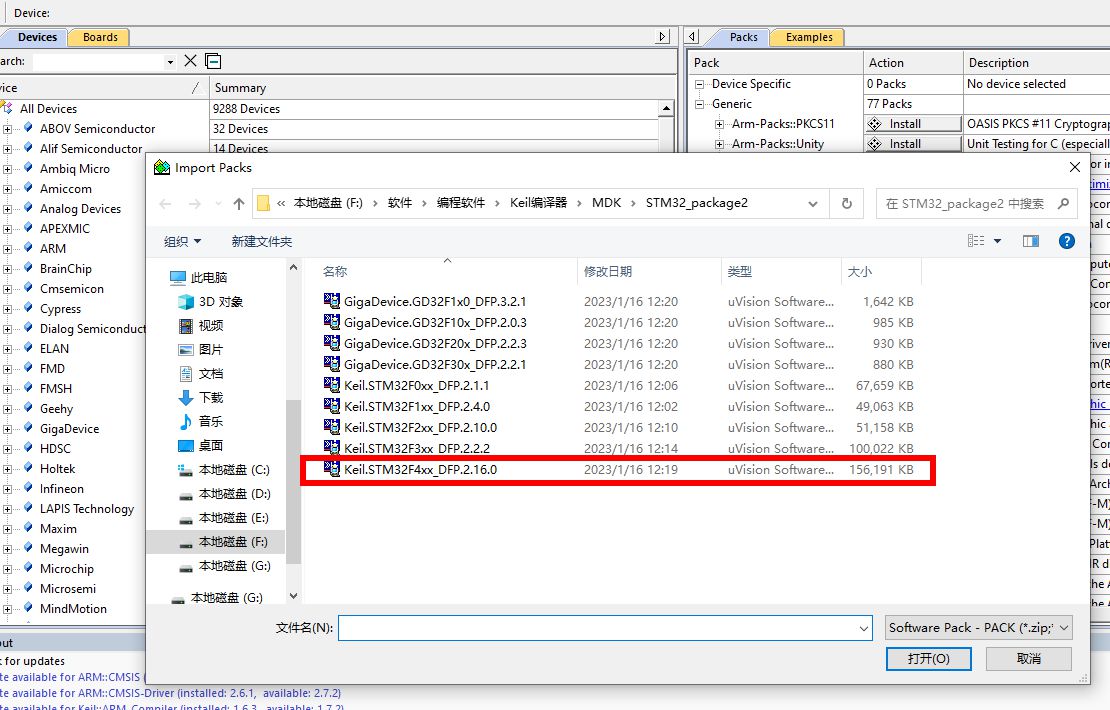Switch to the Boards tab
The width and height of the screenshot is (1110, 710).
pyautogui.click(x=100, y=38)
